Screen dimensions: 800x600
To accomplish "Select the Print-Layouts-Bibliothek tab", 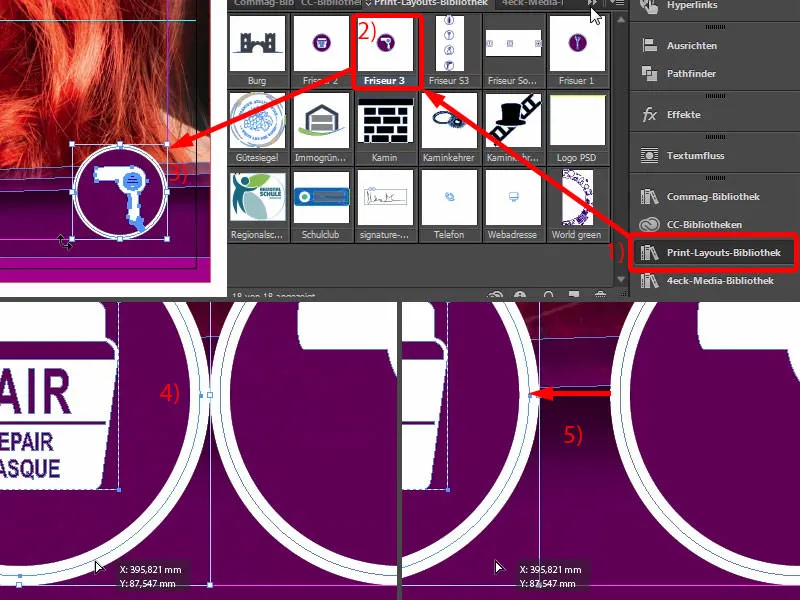I will 430,3.
